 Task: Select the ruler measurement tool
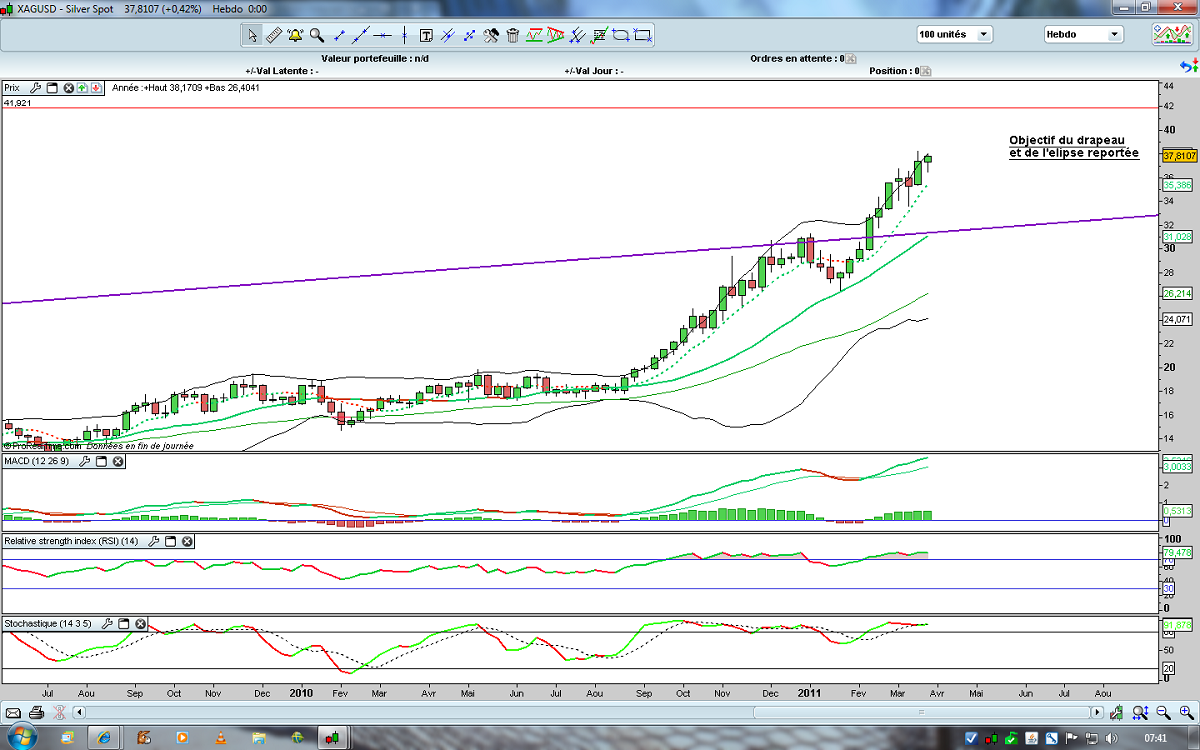(274, 35)
